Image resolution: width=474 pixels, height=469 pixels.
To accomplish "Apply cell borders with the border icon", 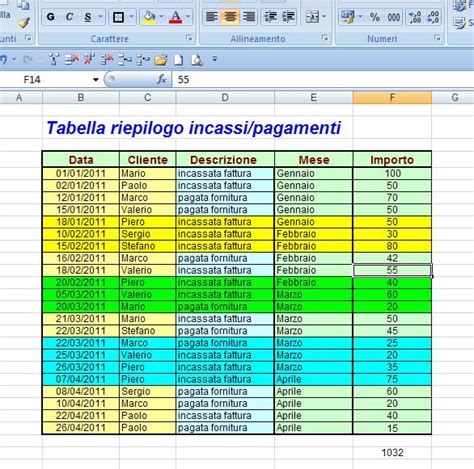I will pos(118,17).
